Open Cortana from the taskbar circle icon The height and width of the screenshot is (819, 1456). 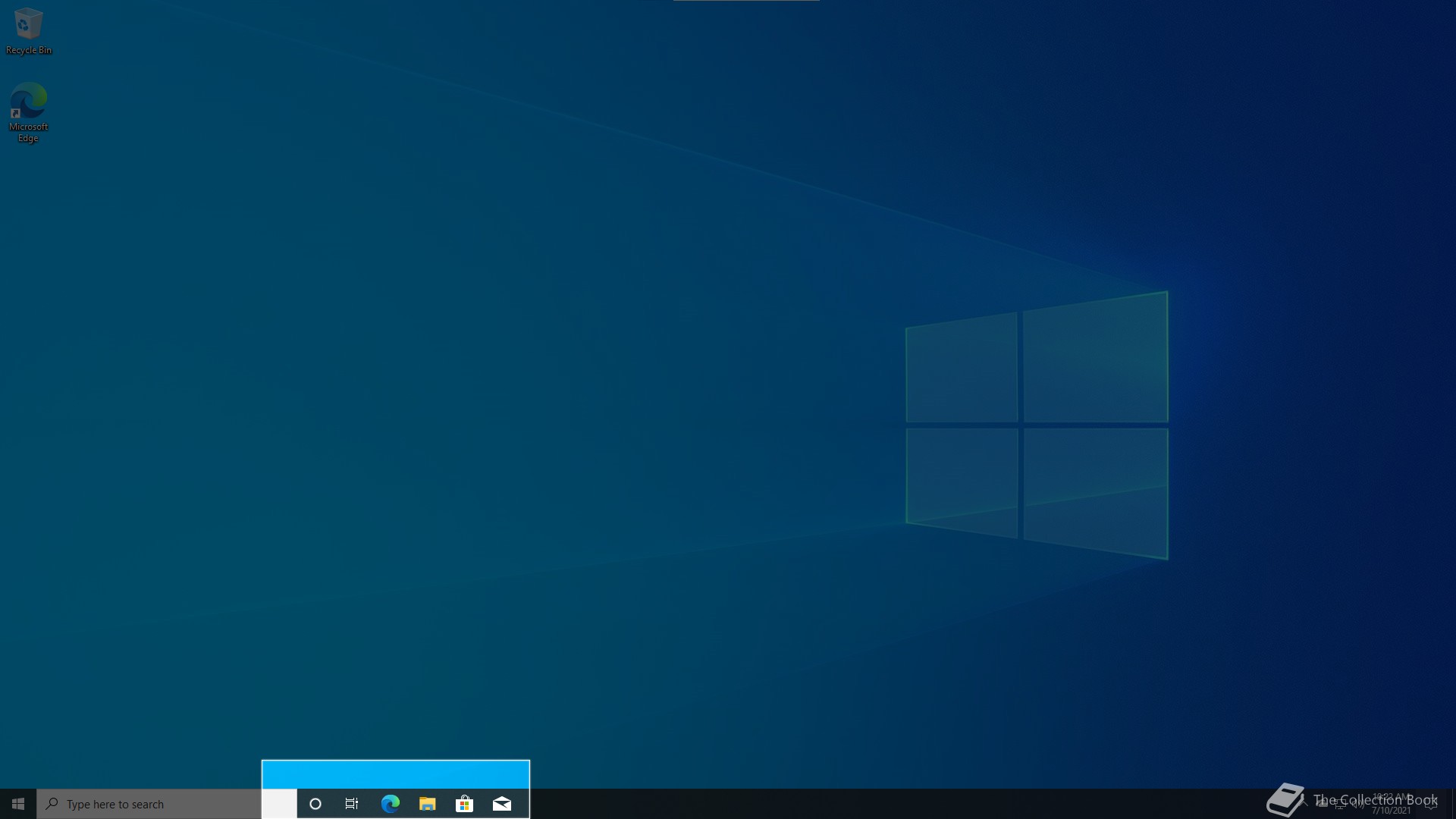(315, 804)
